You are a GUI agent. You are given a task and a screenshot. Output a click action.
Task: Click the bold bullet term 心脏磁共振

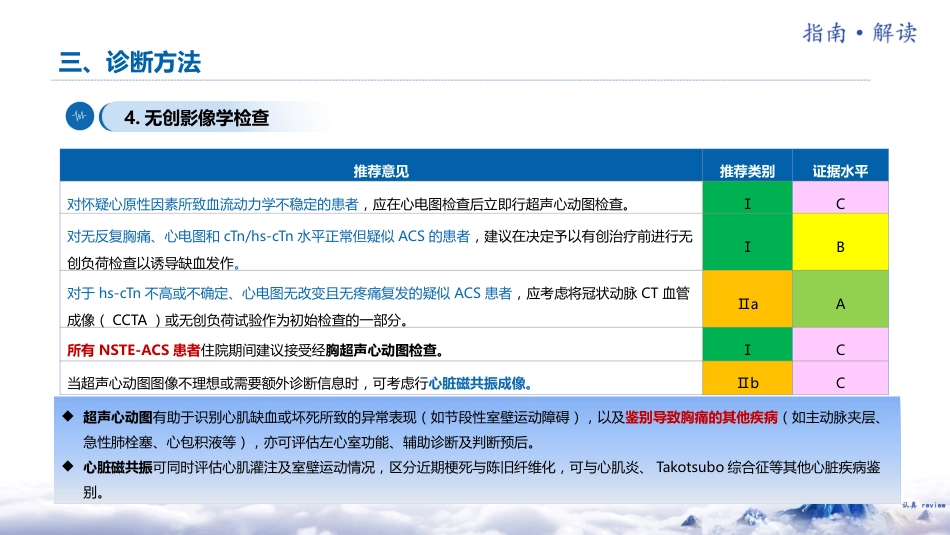[x=118, y=467]
